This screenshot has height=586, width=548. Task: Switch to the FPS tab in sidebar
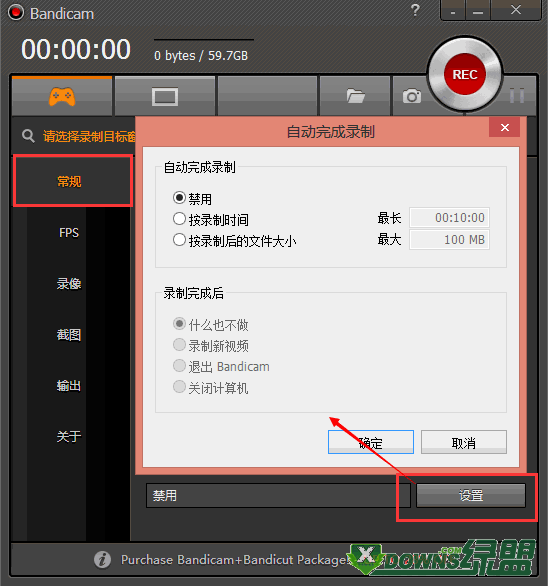69,233
